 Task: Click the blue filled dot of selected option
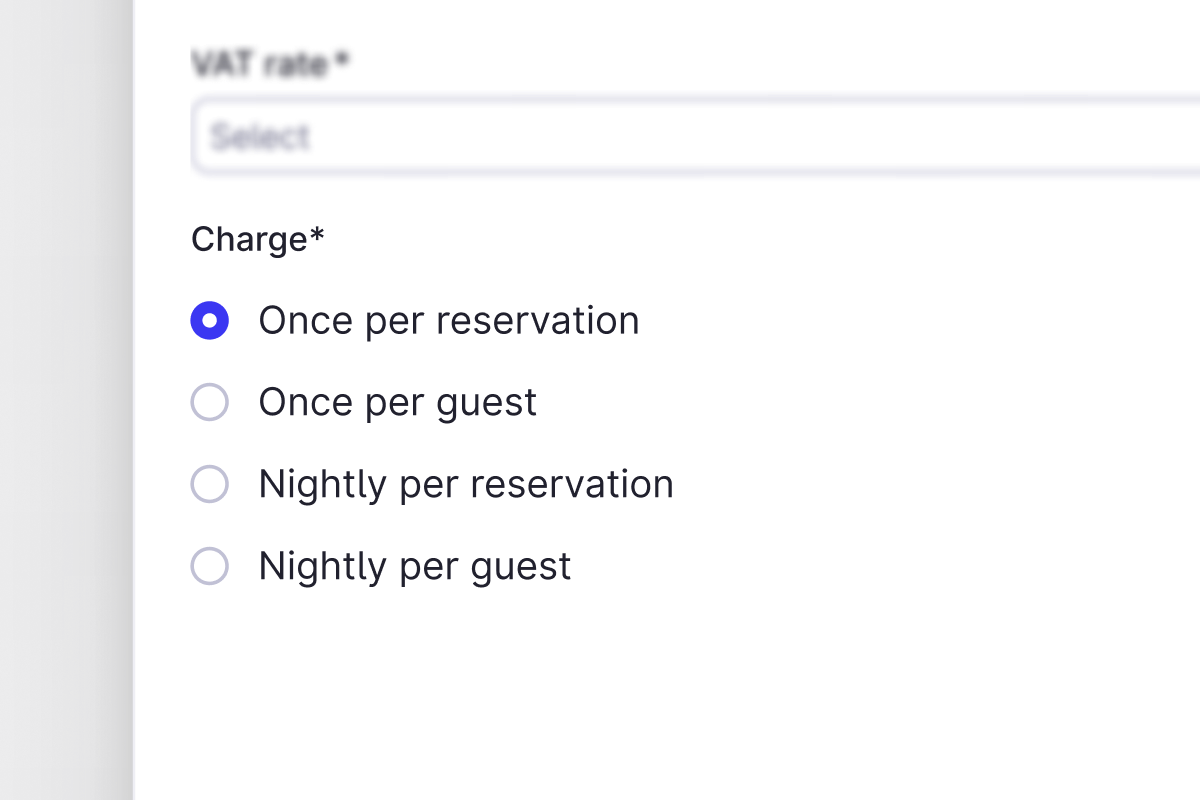pyautogui.click(x=210, y=321)
